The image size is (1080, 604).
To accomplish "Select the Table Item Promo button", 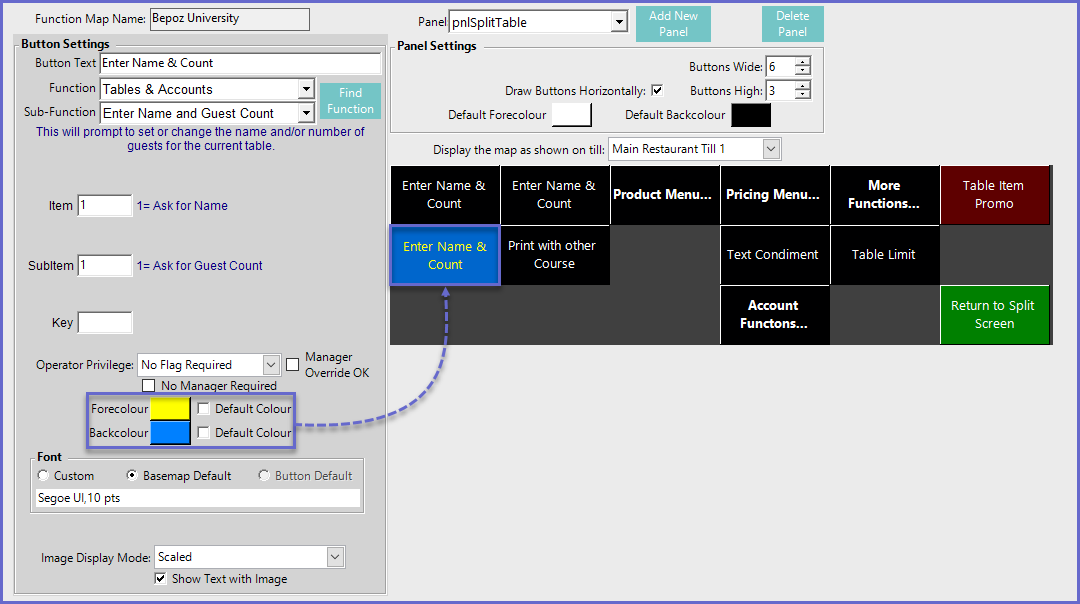I will 995,195.
